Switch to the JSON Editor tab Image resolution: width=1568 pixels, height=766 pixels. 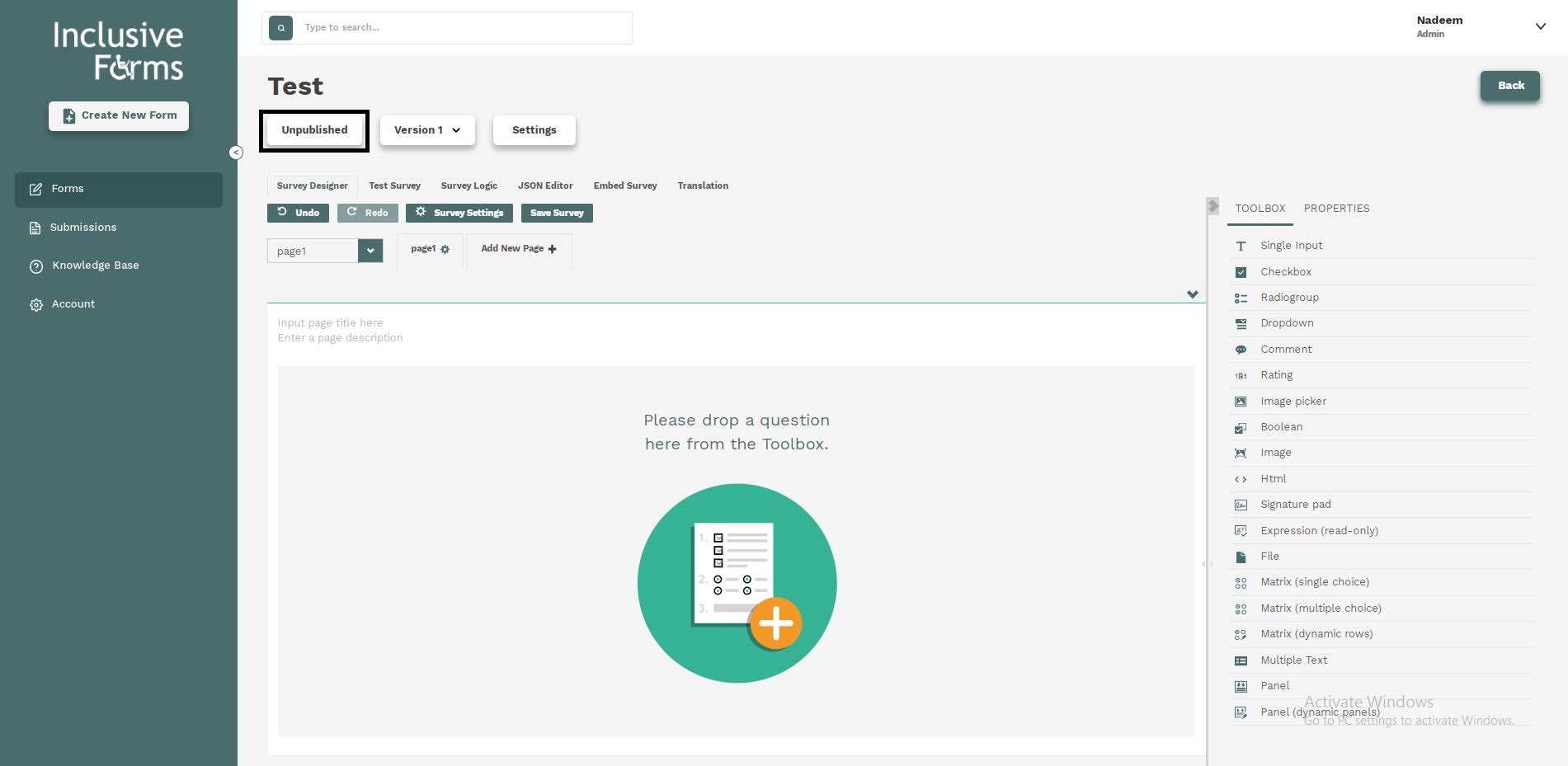[545, 186]
